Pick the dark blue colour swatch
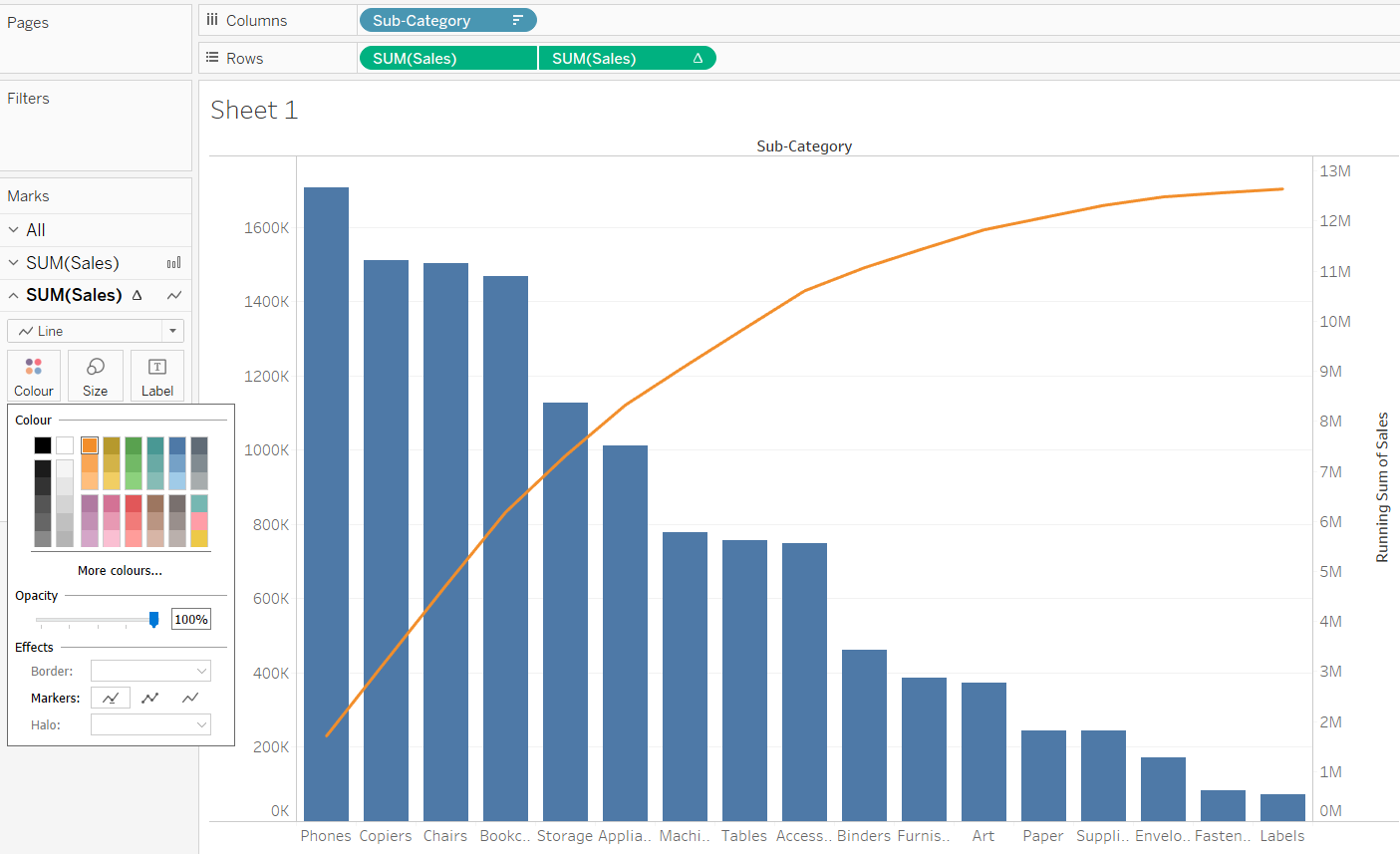Viewport: 1400px width, 854px height. [x=177, y=445]
